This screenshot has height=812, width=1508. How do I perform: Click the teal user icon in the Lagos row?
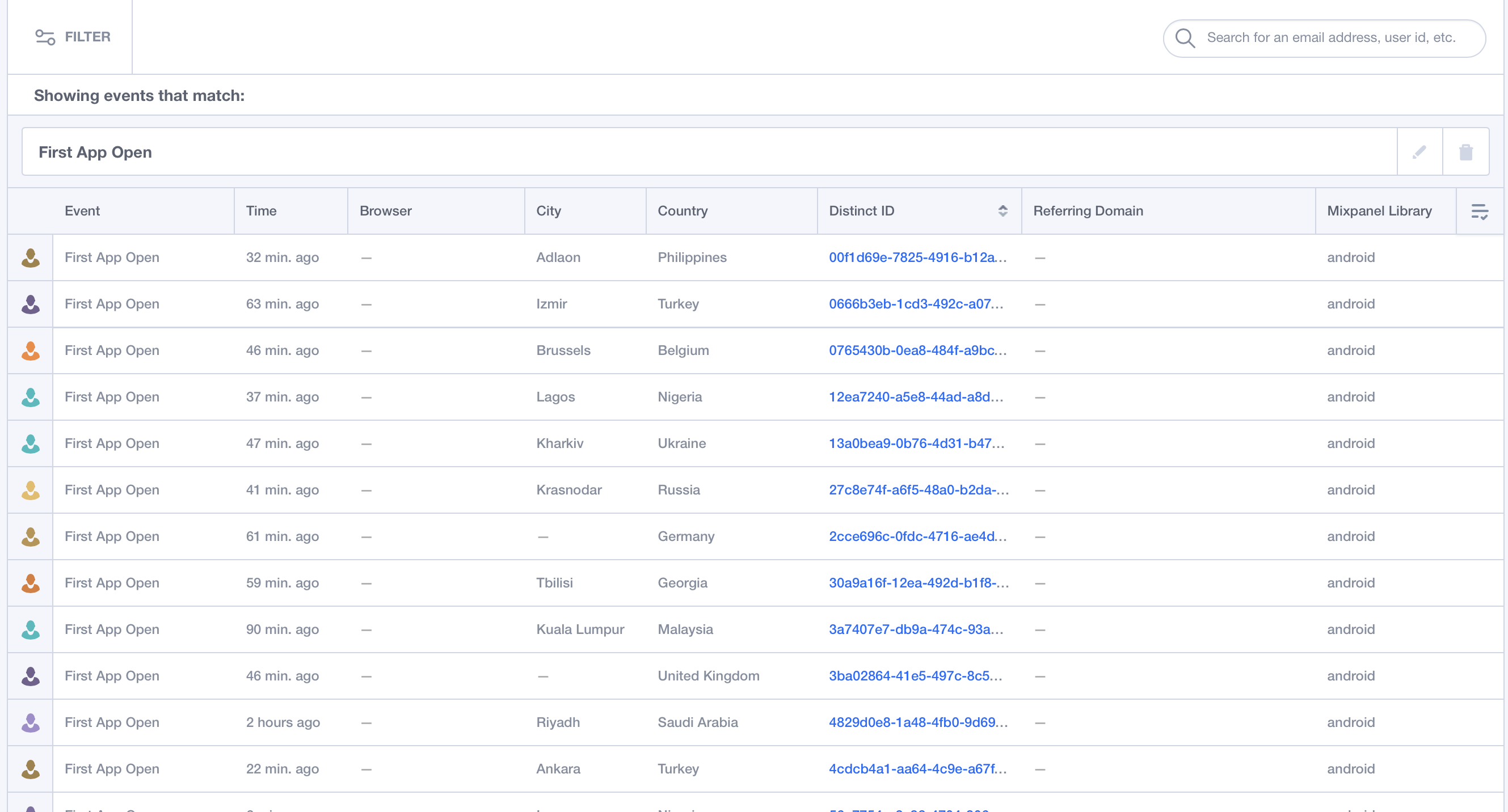30,396
